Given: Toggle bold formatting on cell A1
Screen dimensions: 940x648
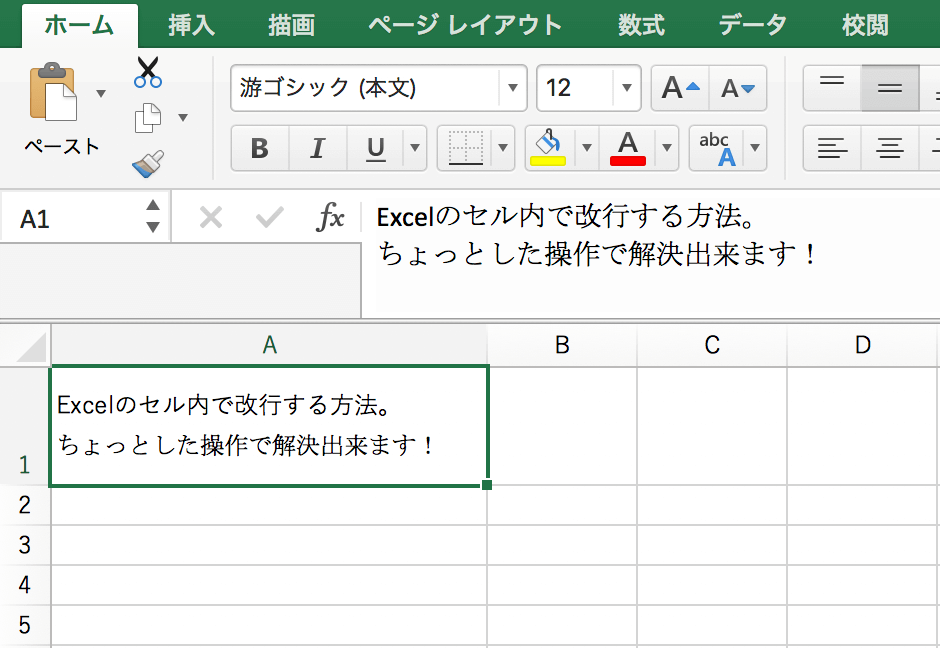Looking at the screenshot, I should [259, 148].
